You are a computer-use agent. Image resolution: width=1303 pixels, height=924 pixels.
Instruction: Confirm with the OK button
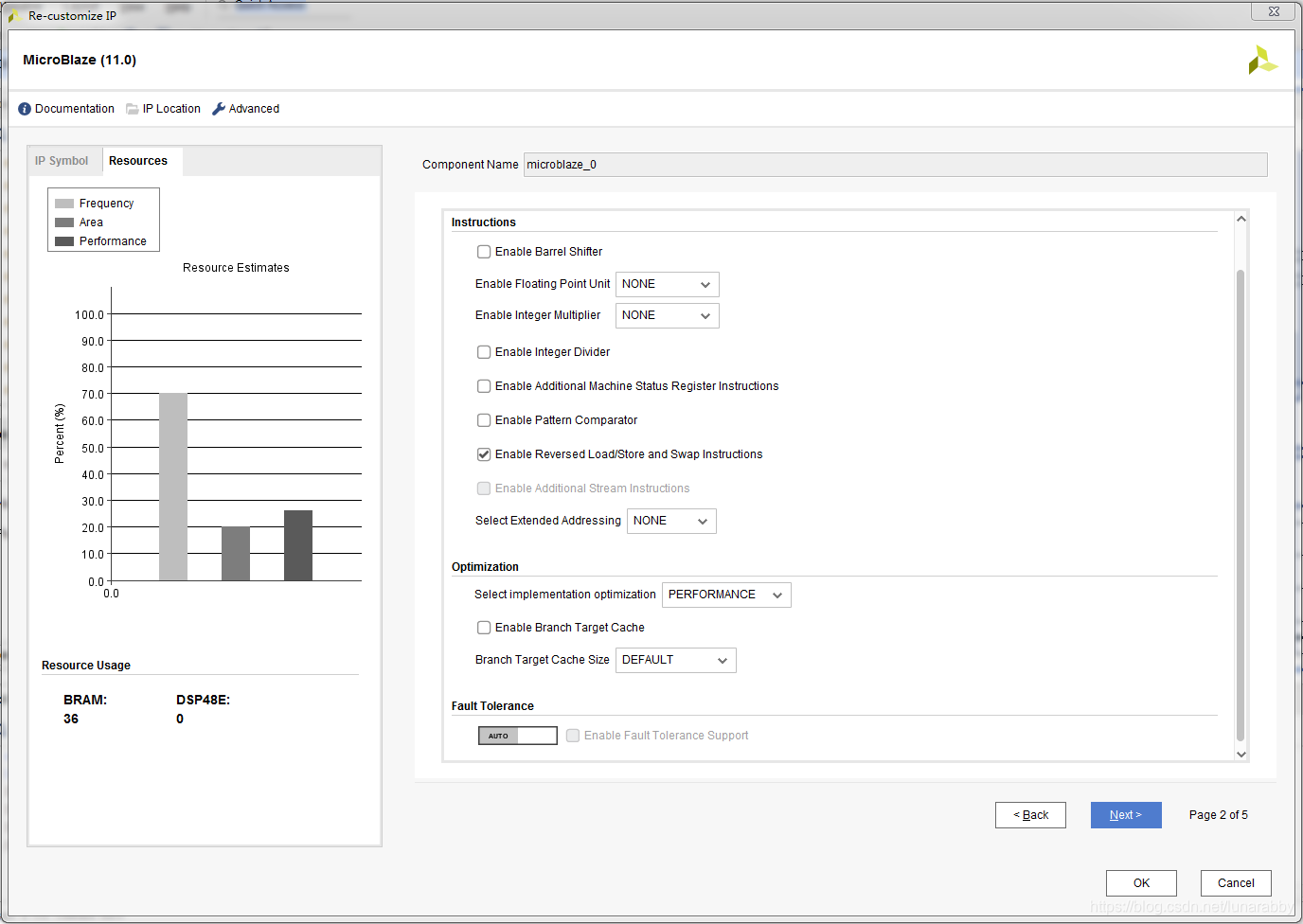tap(1141, 883)
